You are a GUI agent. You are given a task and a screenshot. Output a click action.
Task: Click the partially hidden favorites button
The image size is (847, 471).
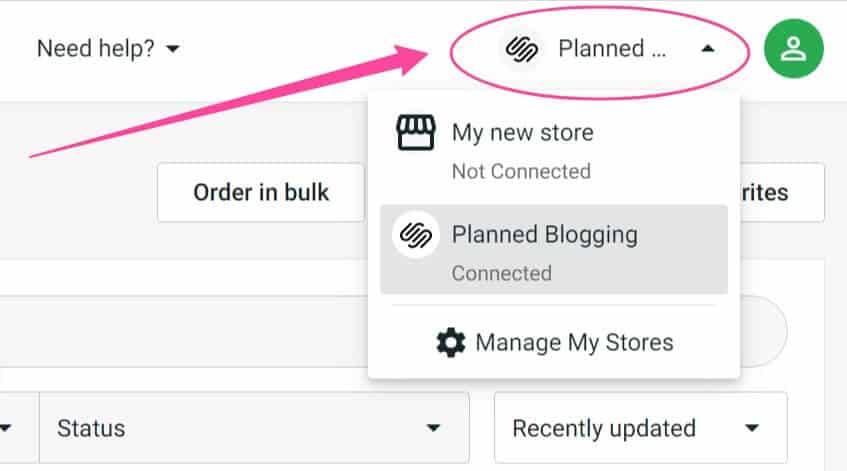782,192
